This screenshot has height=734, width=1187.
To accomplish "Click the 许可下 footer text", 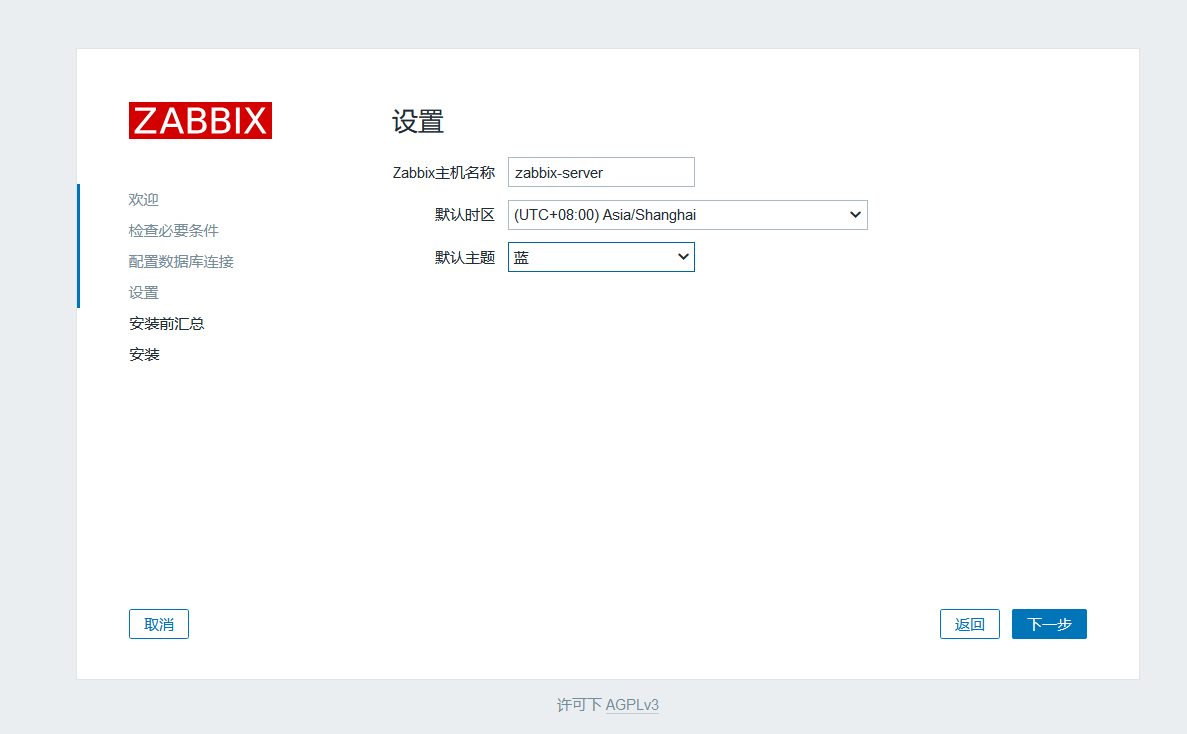I will [579, 704].
